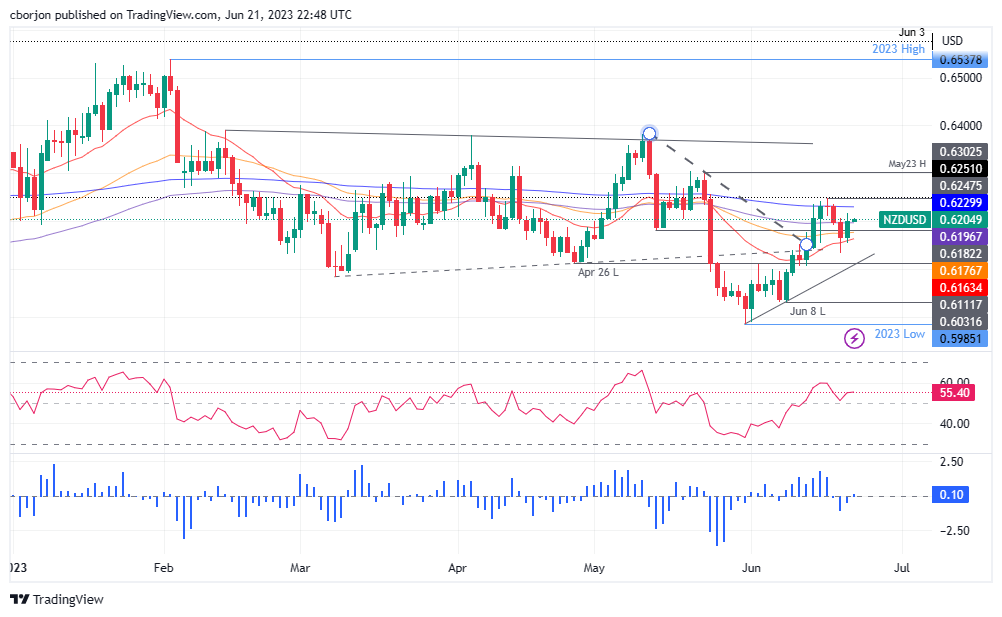The width and height of the screenshot is (1002, 617).
Task: Click the purple 0.61967 price label
Action: click(x=962, y=236)
